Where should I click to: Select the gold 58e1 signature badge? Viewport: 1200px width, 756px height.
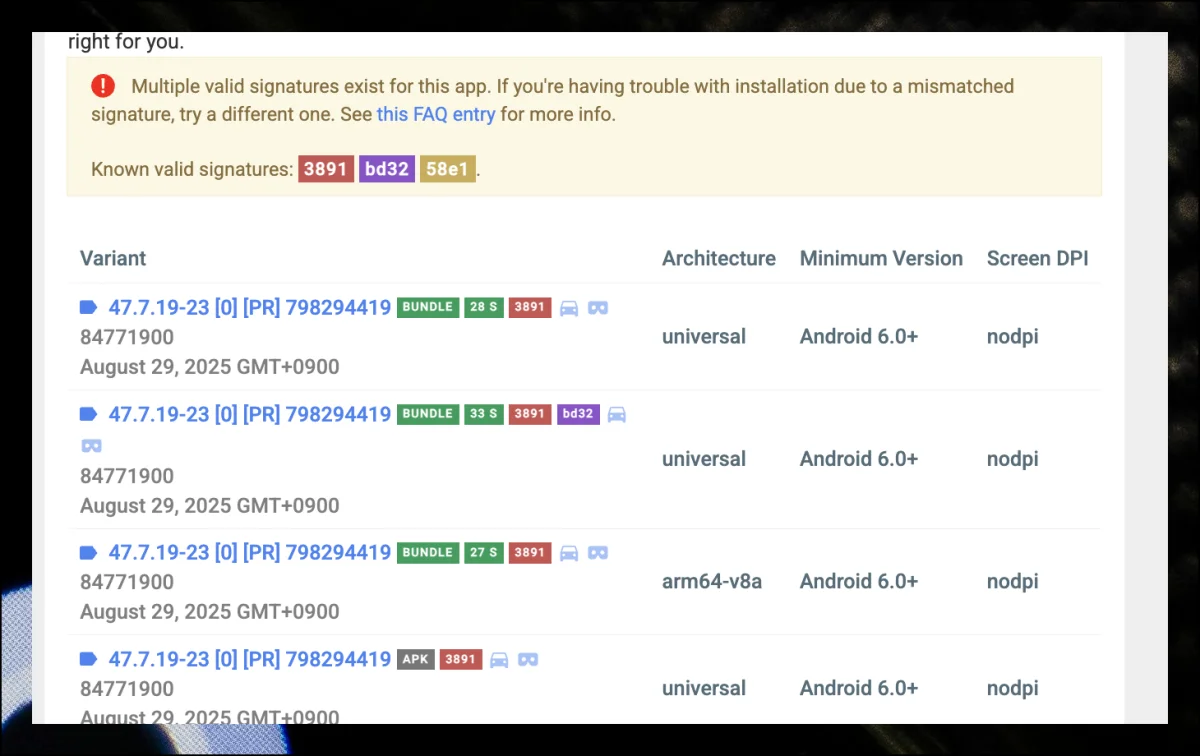coord(447,169)
